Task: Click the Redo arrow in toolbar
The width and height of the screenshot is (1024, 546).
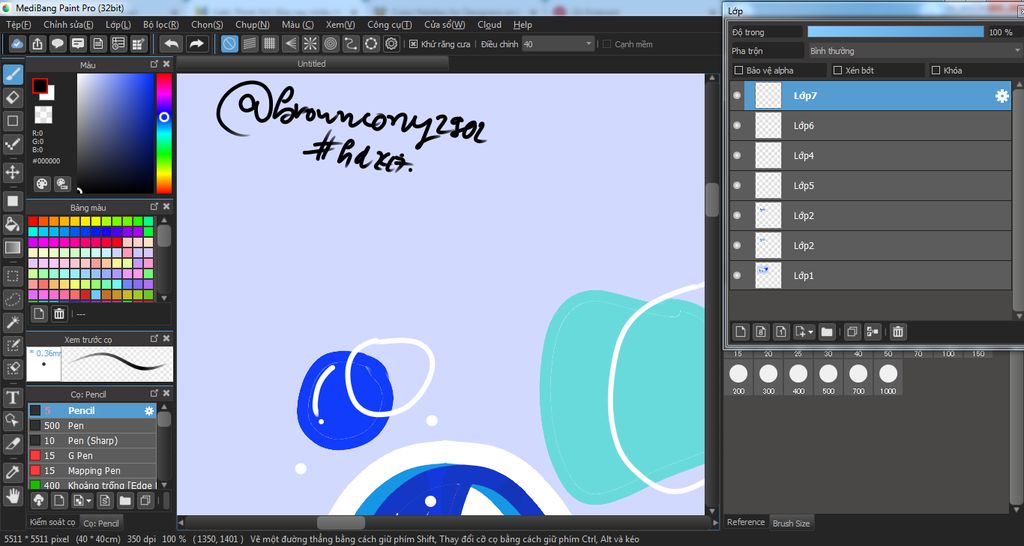Action: (196, 44)
